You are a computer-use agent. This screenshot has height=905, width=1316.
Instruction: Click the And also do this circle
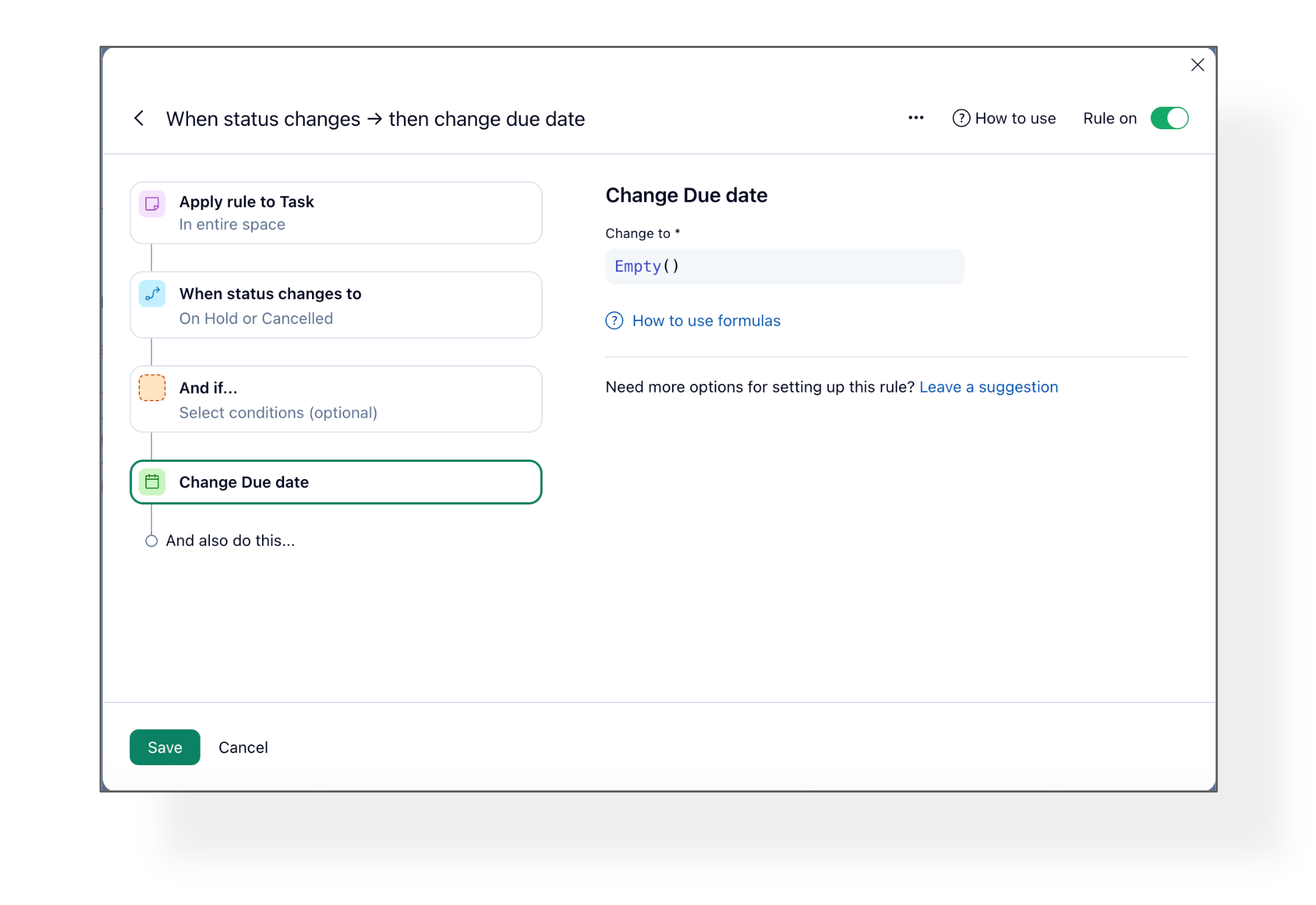pos(151,540)
